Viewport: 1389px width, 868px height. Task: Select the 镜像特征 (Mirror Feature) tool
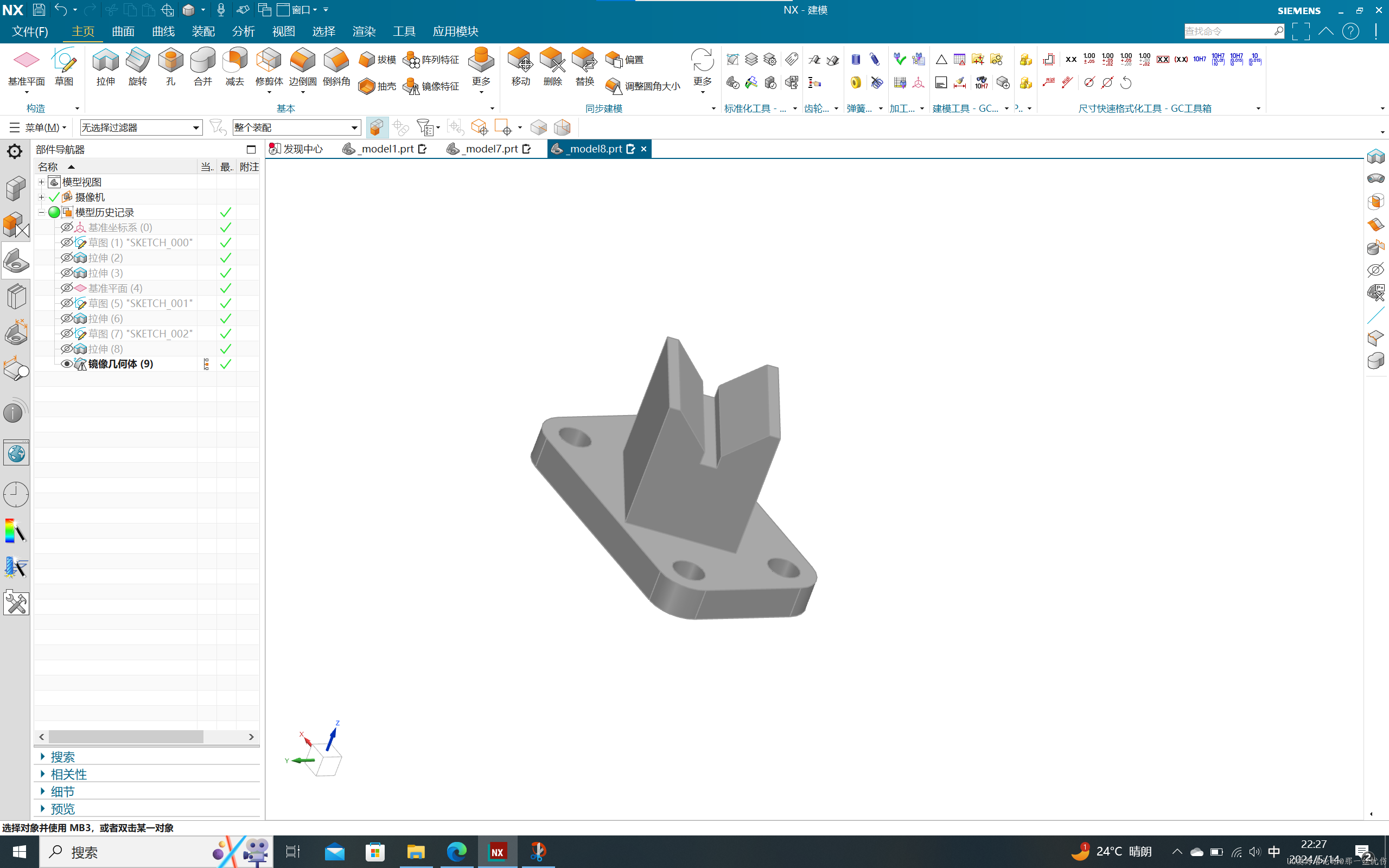[431, 86]
